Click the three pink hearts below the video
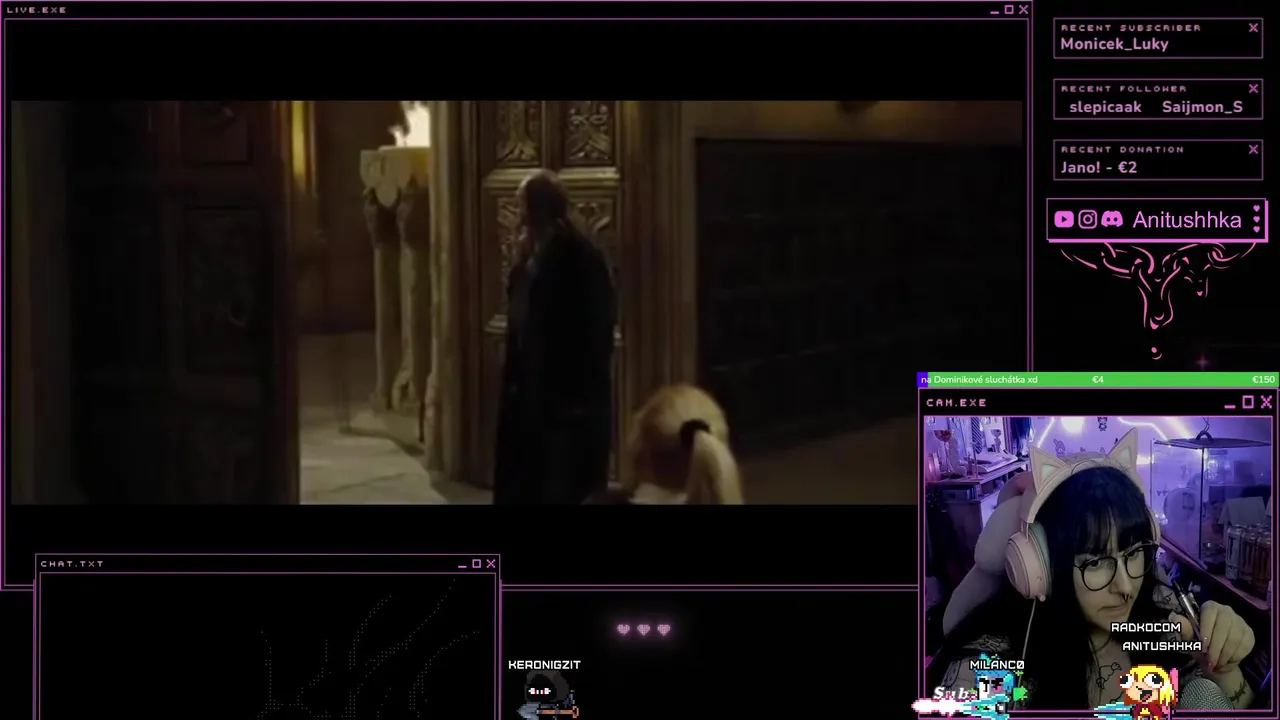1280x720 pixels. pyautogui.click(x=643, y=629)
